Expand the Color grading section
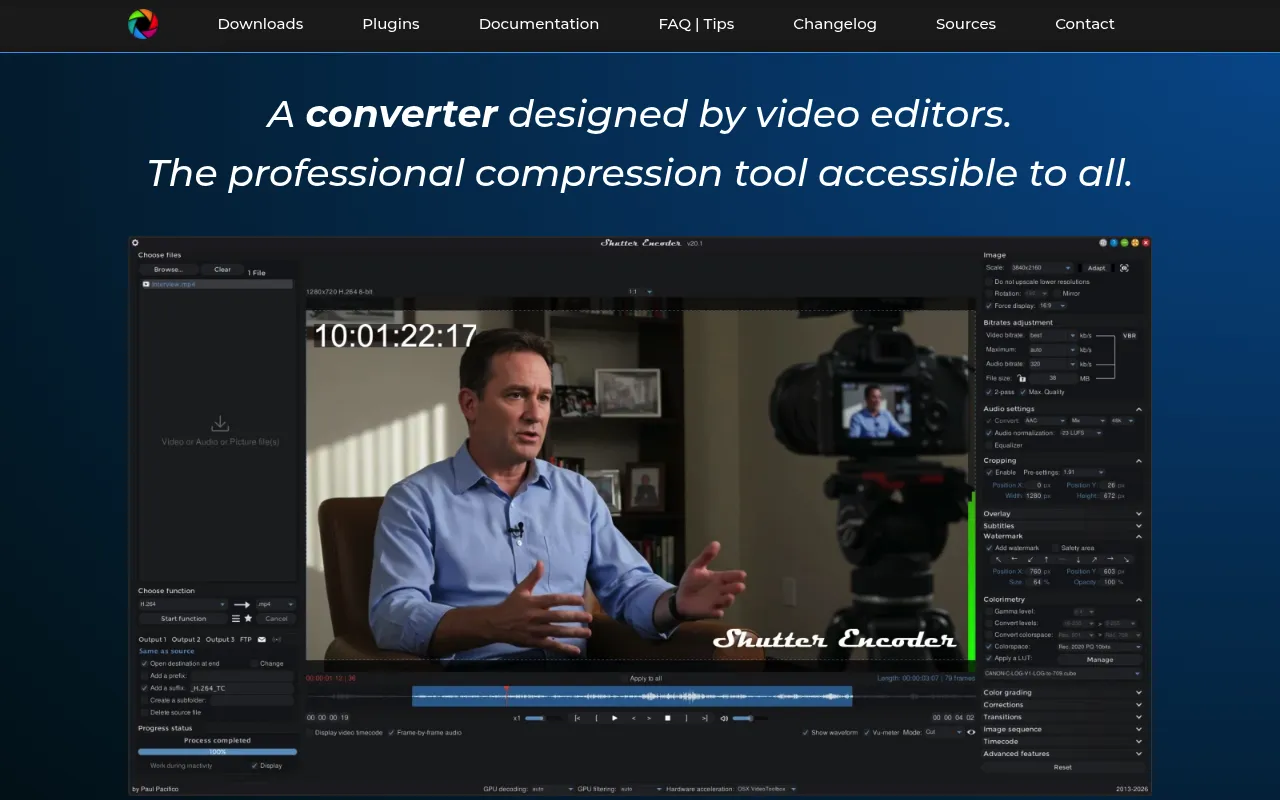1280x800 pixels. pyautogui.click(x=1062, y=692)
